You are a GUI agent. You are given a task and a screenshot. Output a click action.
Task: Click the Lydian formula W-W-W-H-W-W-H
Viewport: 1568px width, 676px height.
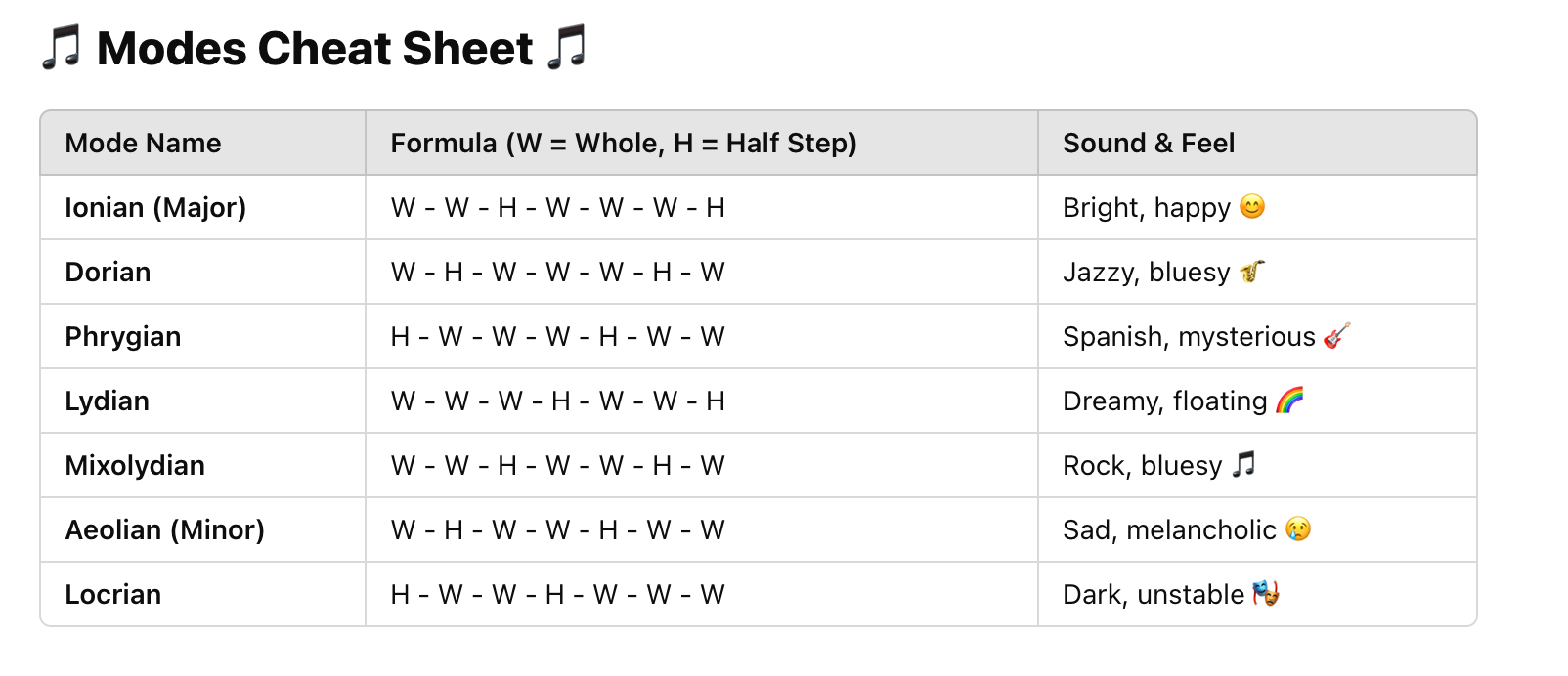557,401
